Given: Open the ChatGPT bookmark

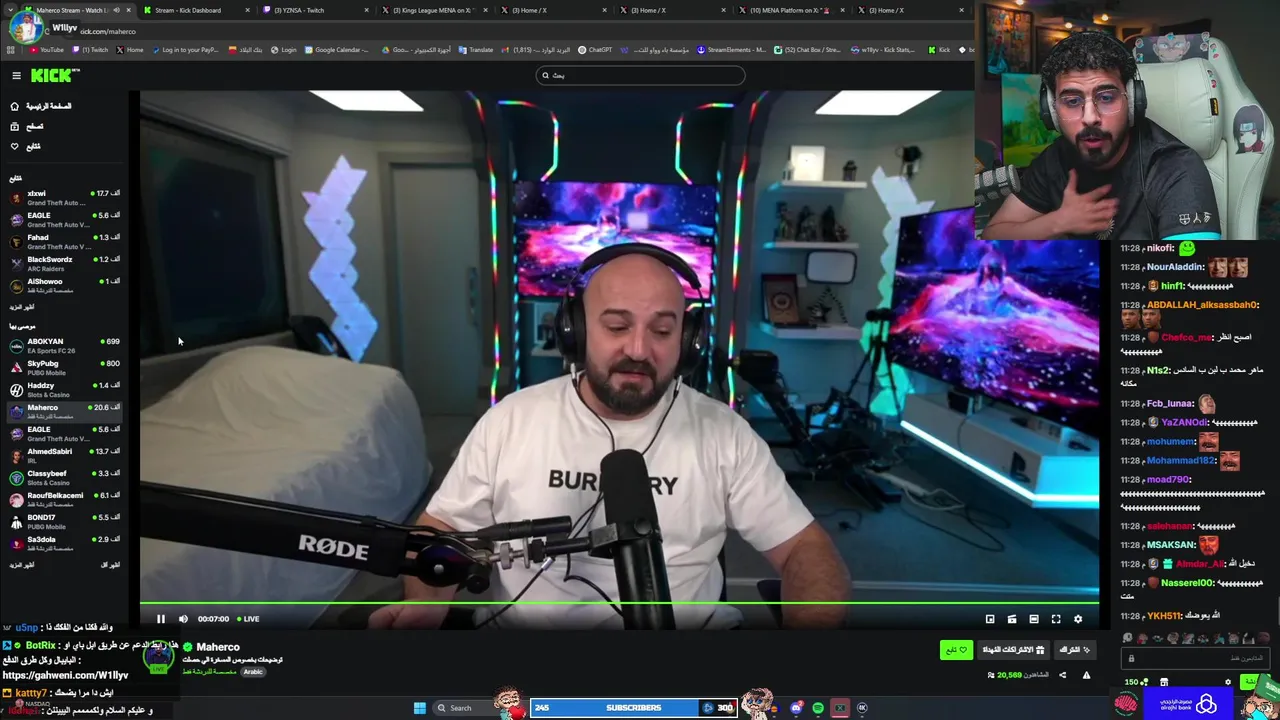Looking at the screenshot, I should [595, 50].
